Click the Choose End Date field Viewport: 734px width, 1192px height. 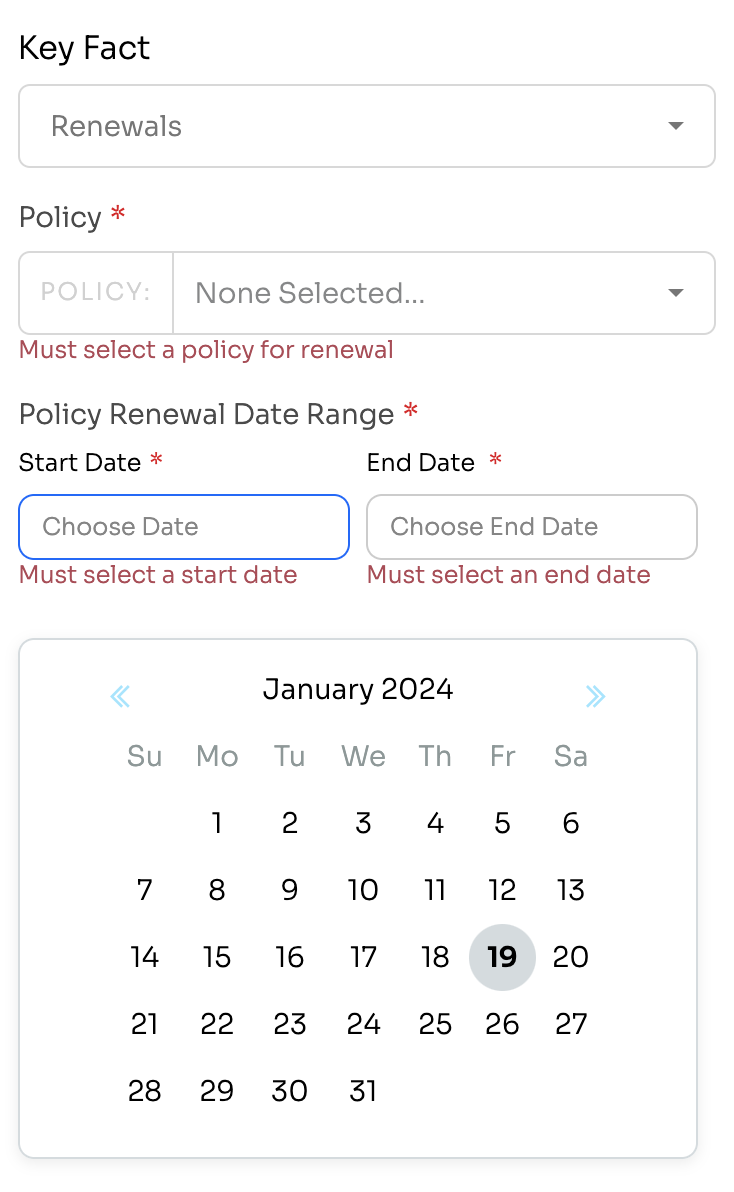pos(532,527)
